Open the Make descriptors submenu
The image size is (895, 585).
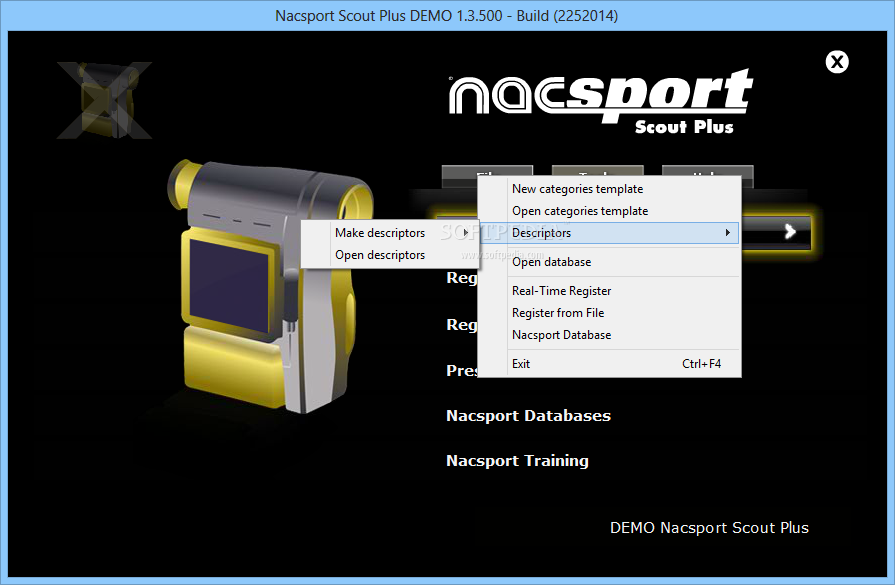tap(389, 233)
